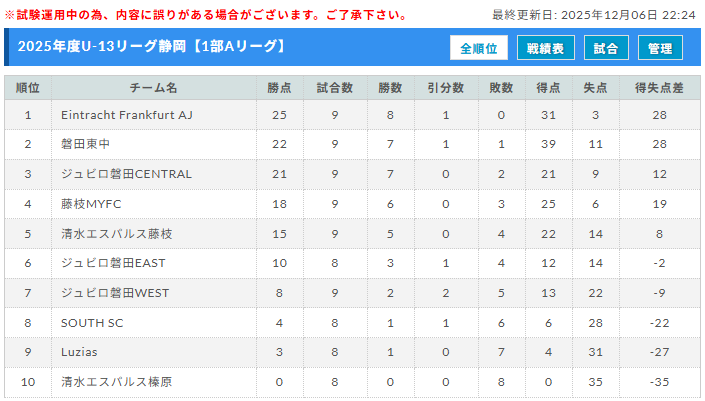
Task: Select the ジュビロ磐田WEST team name
Action: [x=113, y=293]
